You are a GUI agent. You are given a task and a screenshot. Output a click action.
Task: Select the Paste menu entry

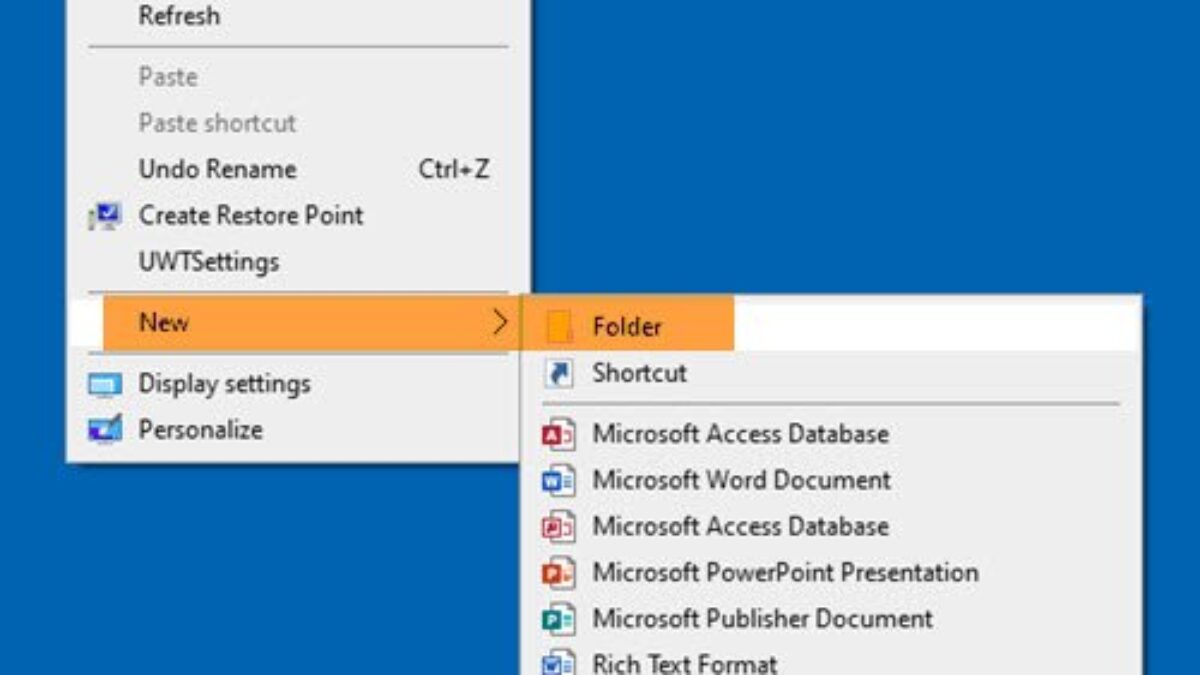click(x=168, y=77)
